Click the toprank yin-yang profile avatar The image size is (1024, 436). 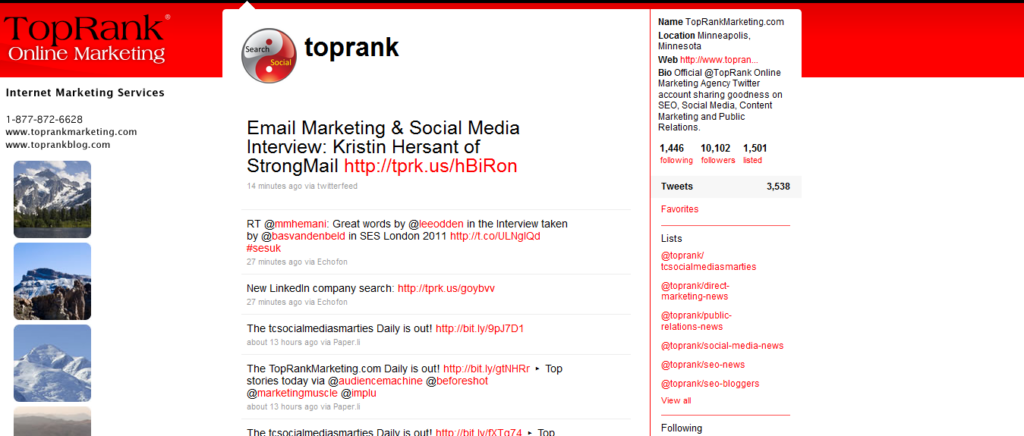270,57
